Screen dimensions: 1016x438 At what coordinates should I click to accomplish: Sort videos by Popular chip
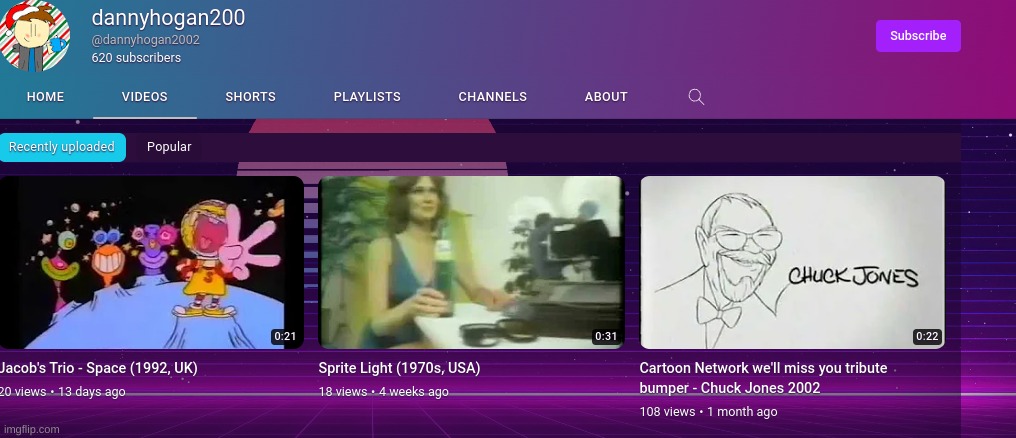click(x=169, y=147)
